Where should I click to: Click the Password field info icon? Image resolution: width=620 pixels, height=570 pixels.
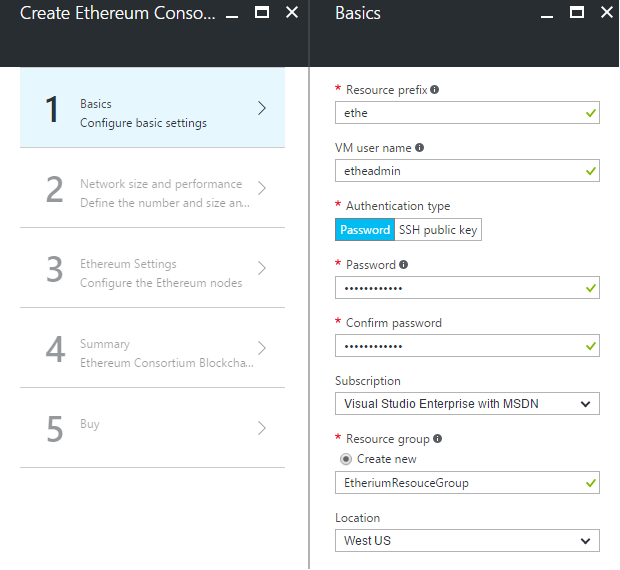(403, 265)
